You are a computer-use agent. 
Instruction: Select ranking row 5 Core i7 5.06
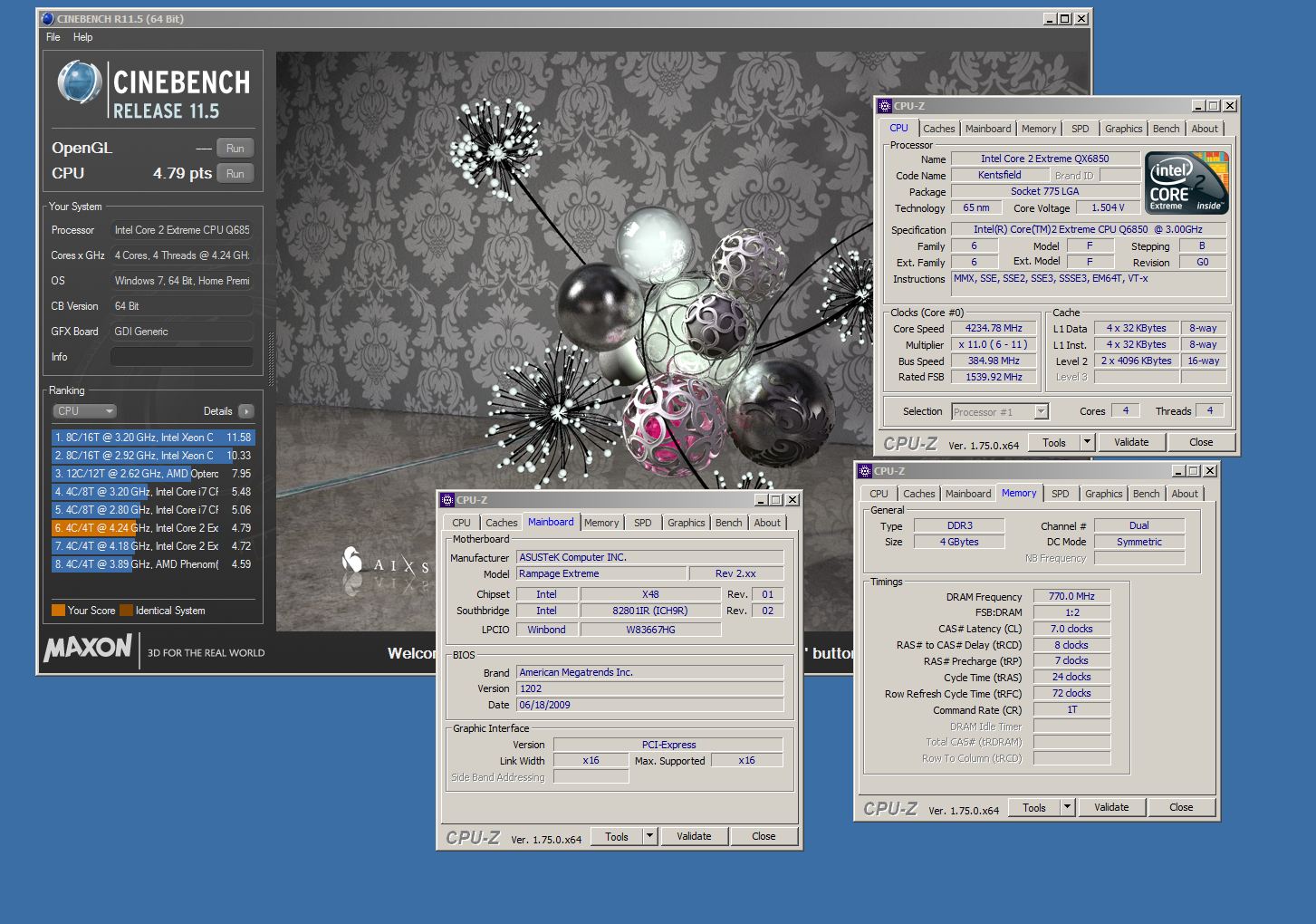click(153, 510)
